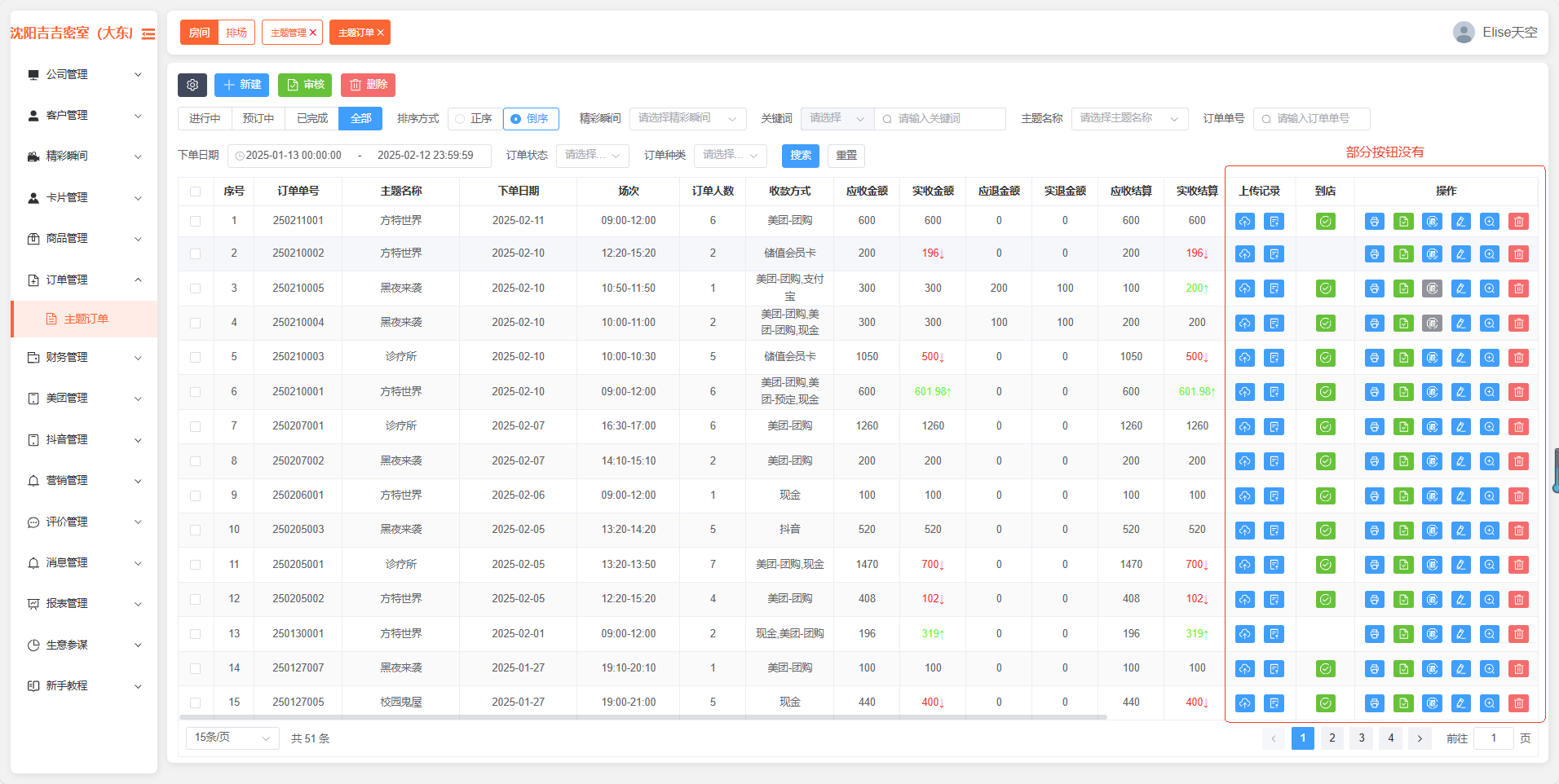Close the 主题管理 tab via its X
This screenshot has width=1559, height=784.
313,33
